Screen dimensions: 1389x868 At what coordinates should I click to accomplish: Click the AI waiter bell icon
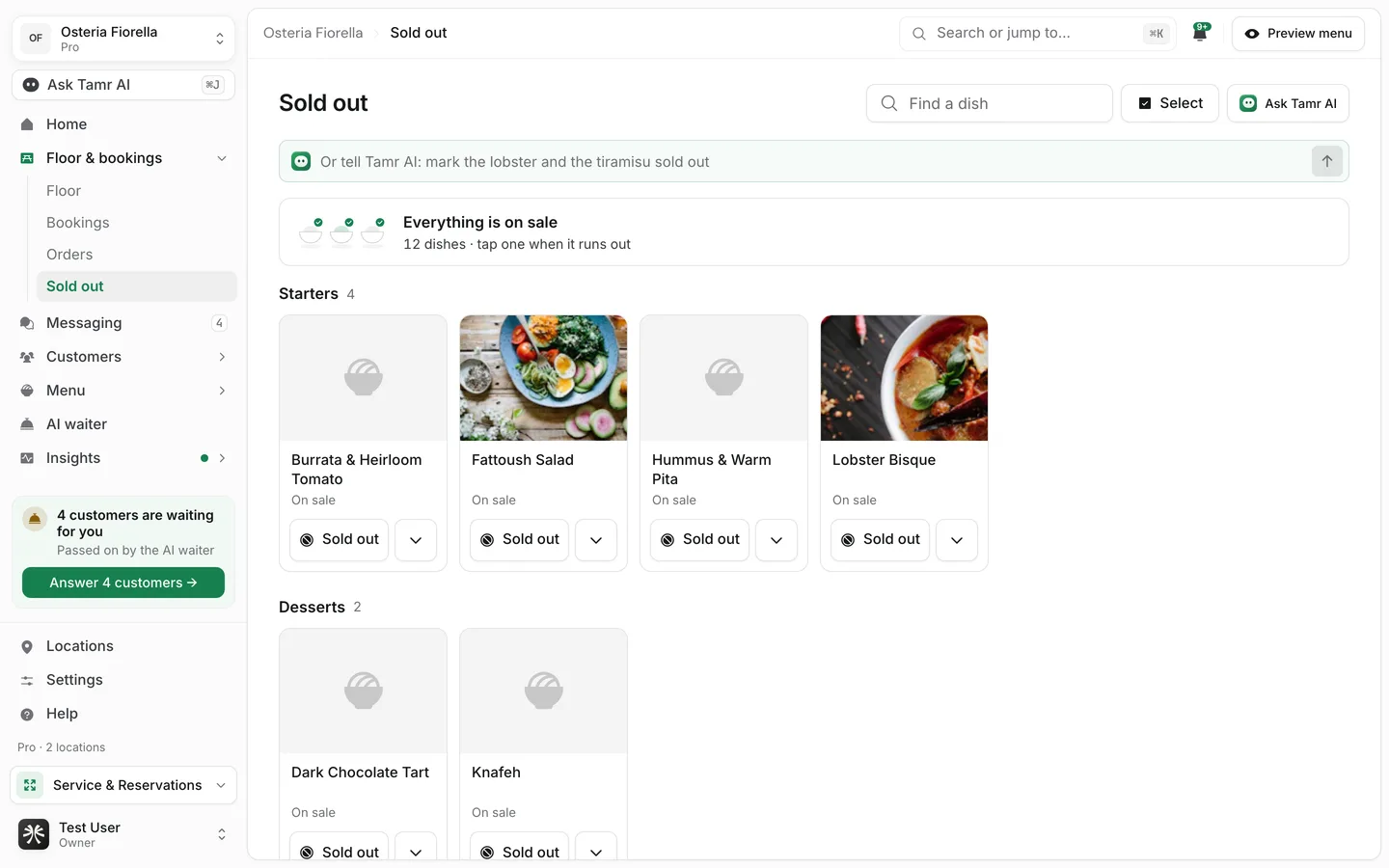click(x=27, y=424)
